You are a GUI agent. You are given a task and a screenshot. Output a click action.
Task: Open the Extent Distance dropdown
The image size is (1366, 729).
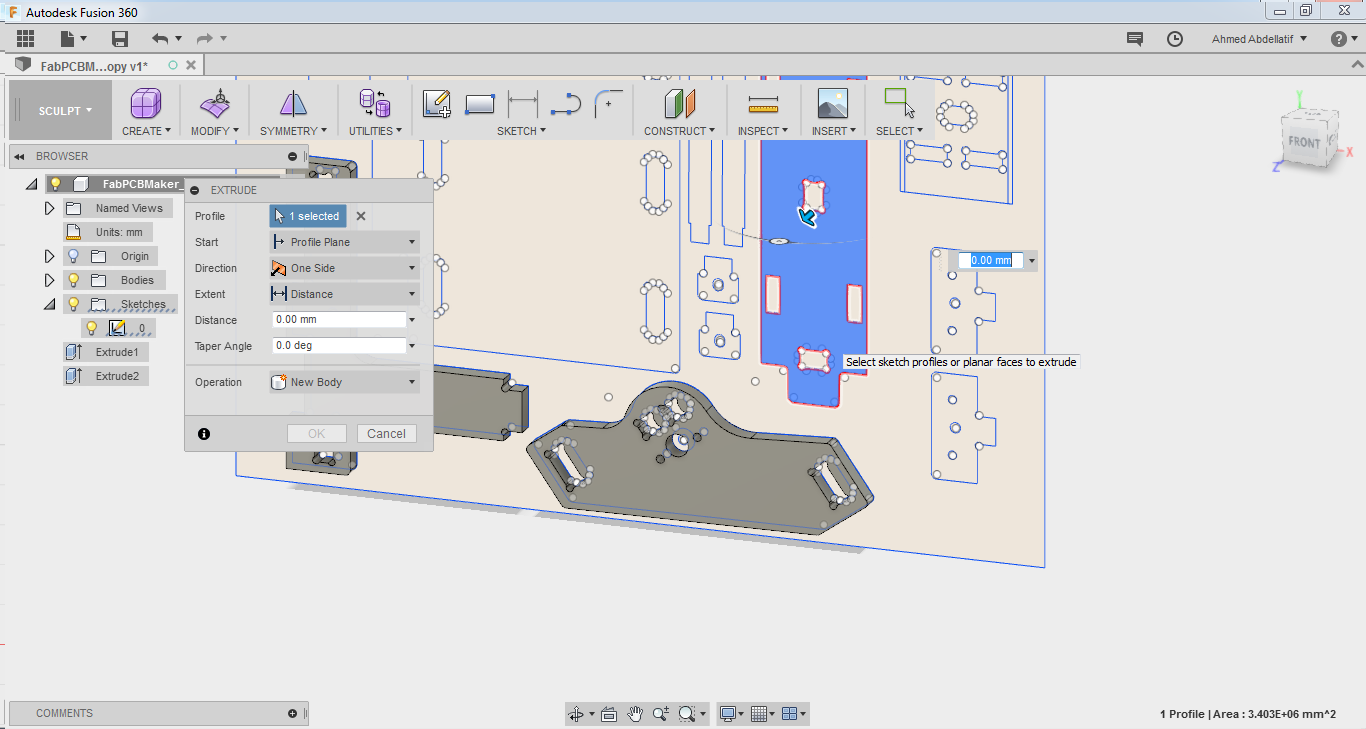[x=344, y=294]
